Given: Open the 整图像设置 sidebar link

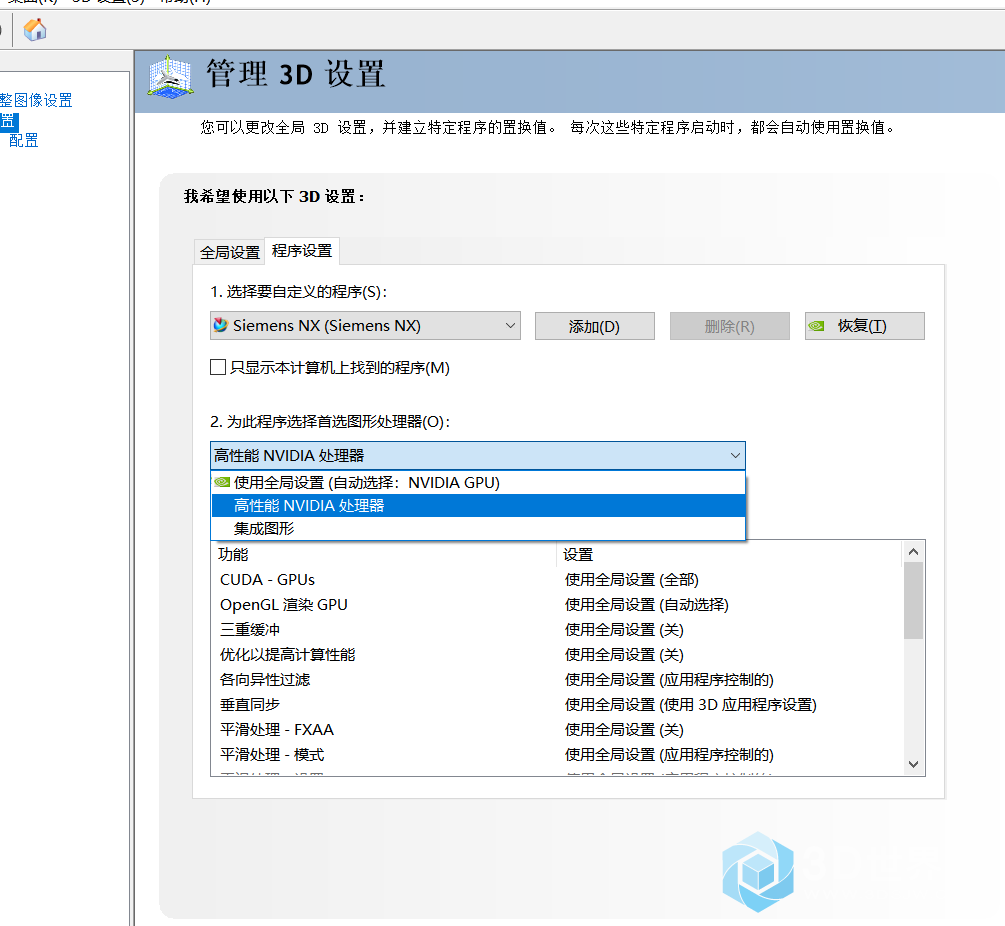Looking at the screenshot, I should click(36, 100).
